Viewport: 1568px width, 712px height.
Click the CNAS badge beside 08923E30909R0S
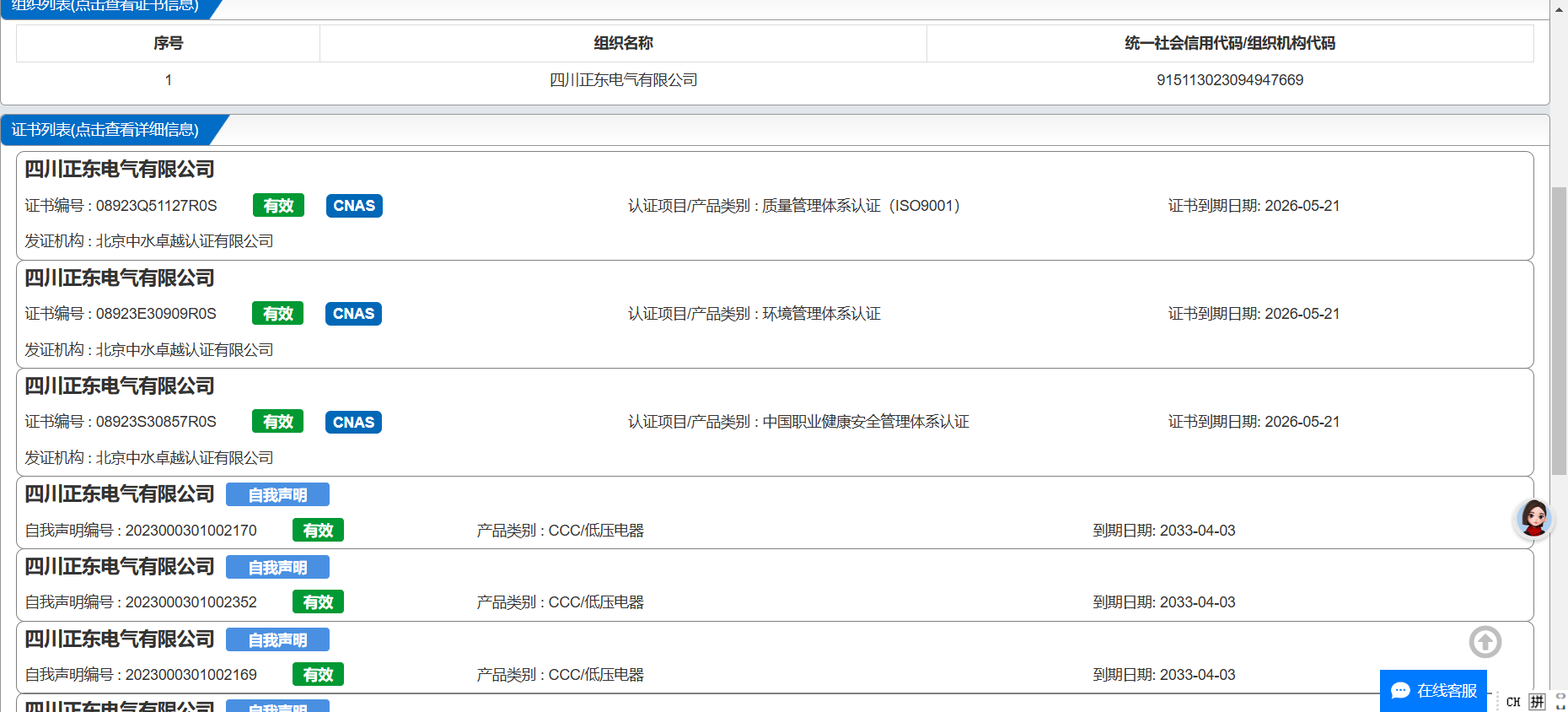[353, 314]
